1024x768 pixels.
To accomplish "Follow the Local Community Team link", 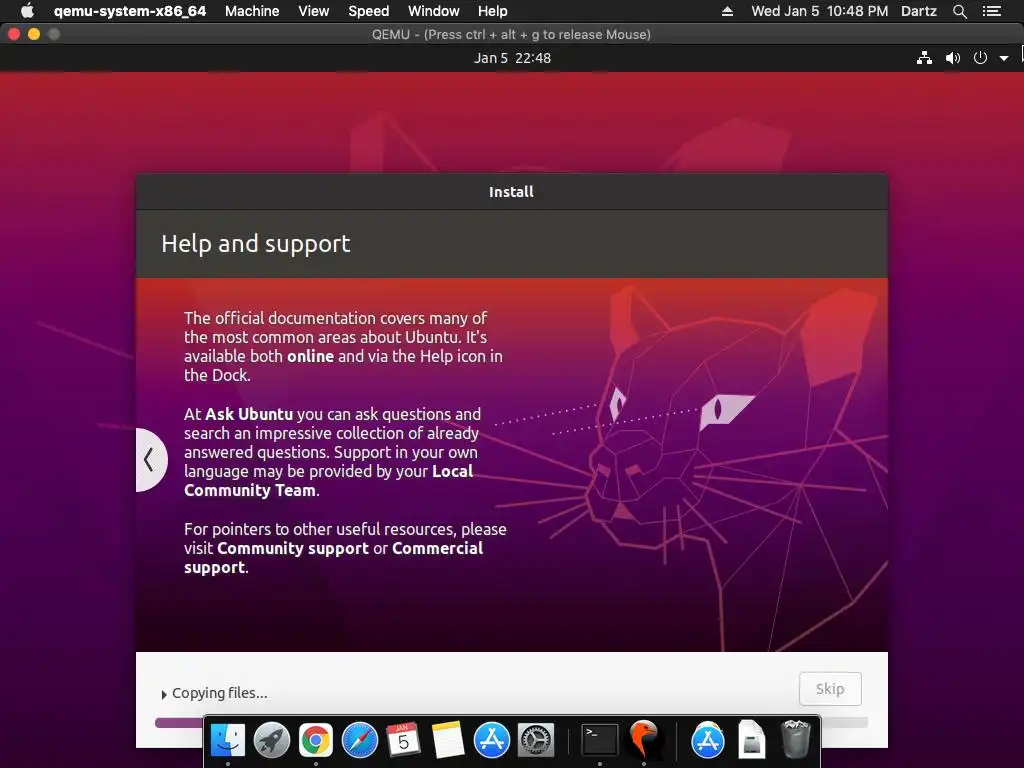I will [x=328, y=481].
